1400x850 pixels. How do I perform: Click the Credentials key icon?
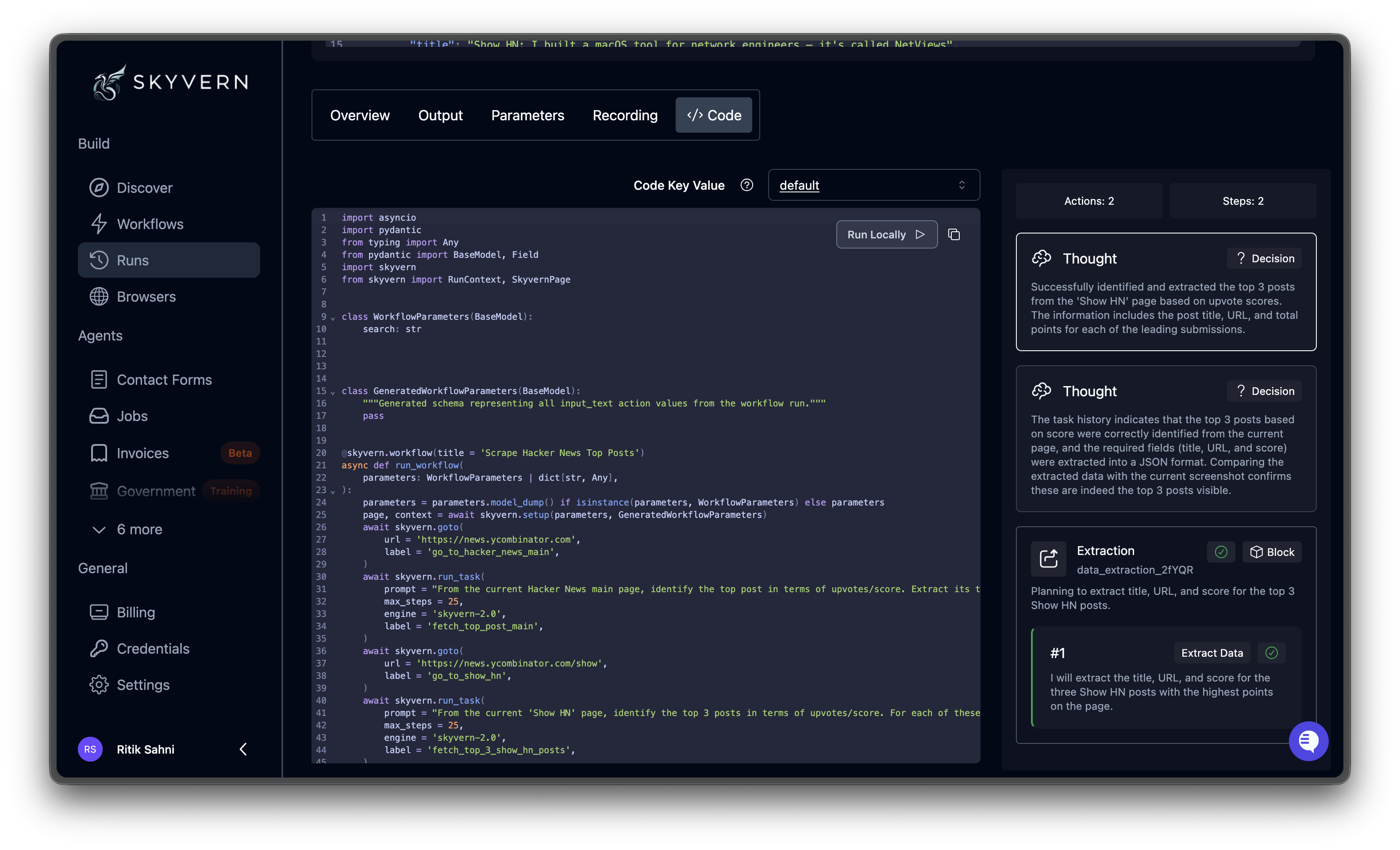click(x=100, y=648)
